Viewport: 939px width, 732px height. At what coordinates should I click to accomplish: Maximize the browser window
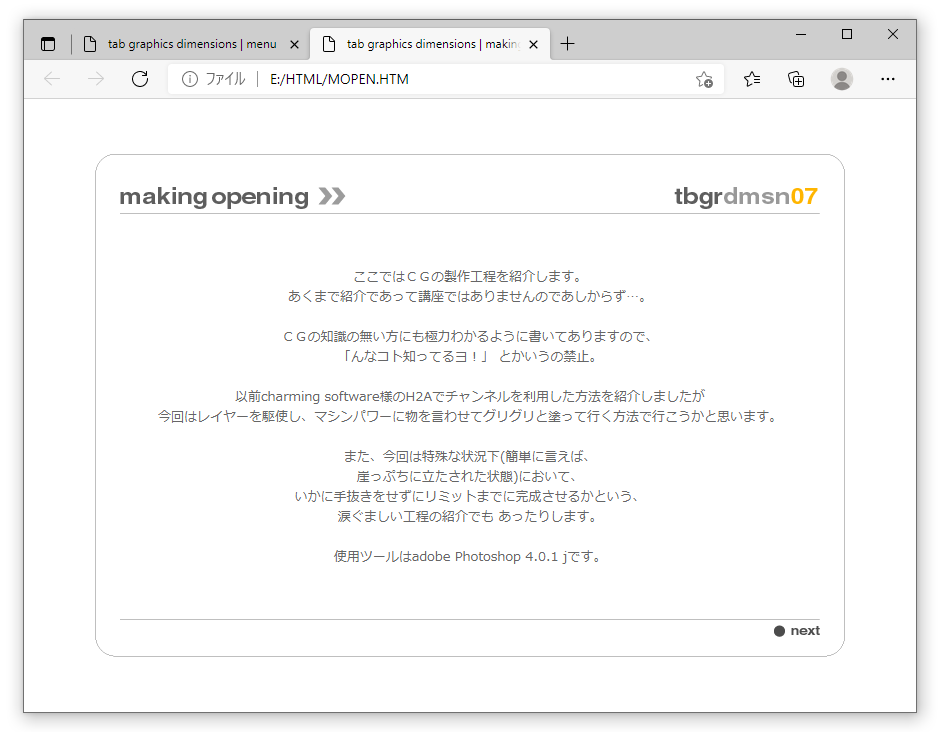click(847, 34)
